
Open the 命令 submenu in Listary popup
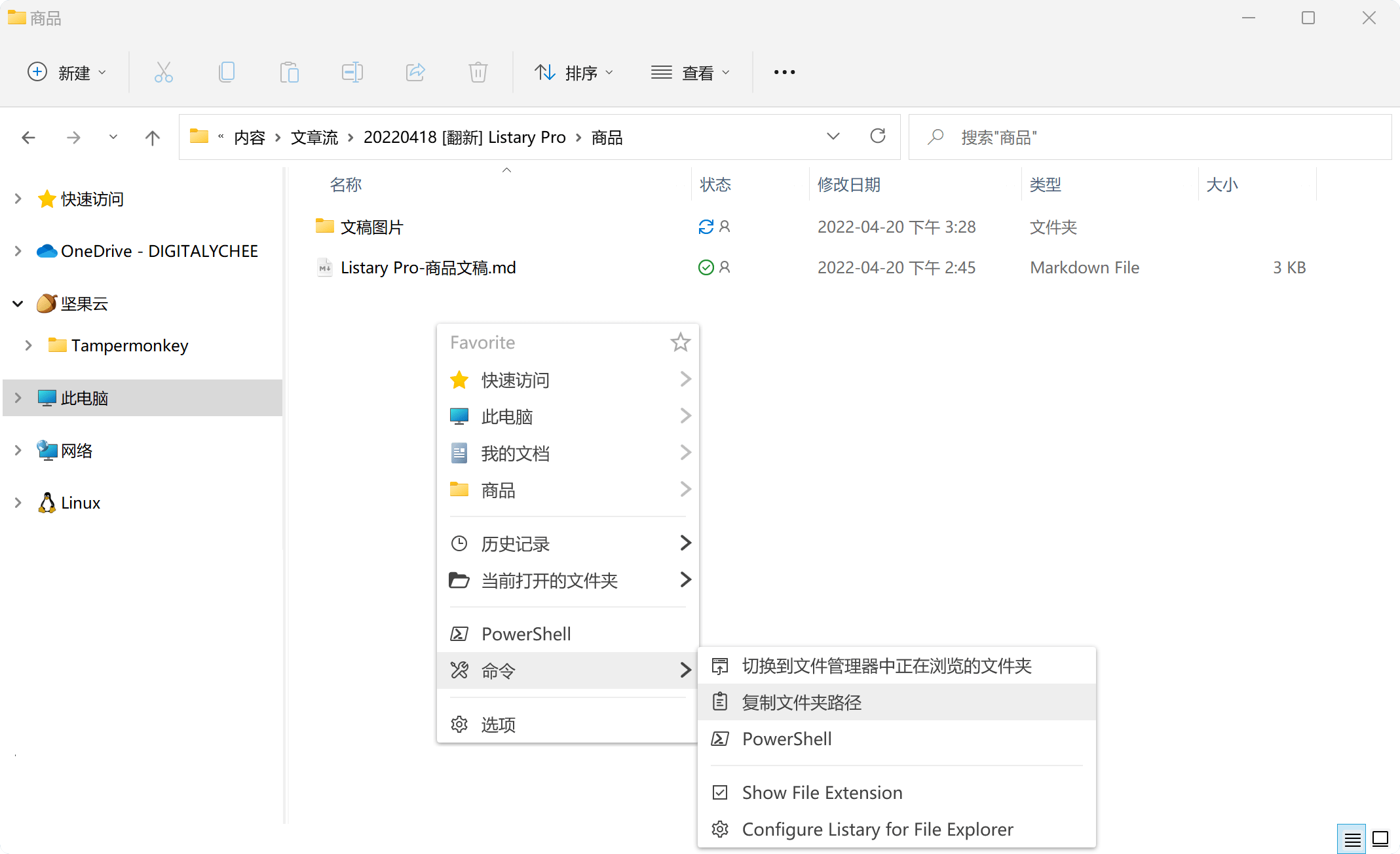(498, 670)
